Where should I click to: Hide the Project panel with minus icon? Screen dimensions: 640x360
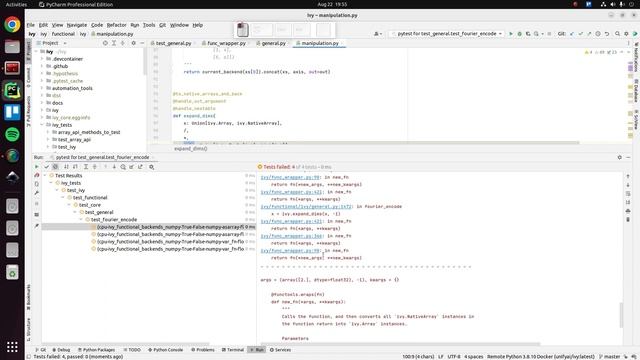point(142,43)
